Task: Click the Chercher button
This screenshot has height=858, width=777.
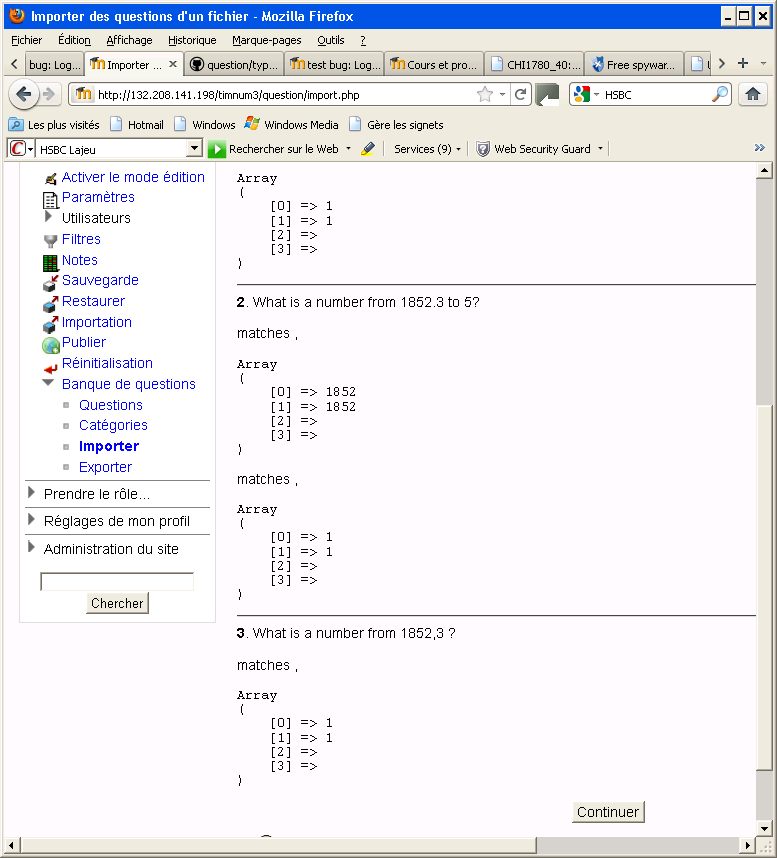Action: [x=117, y=603]
